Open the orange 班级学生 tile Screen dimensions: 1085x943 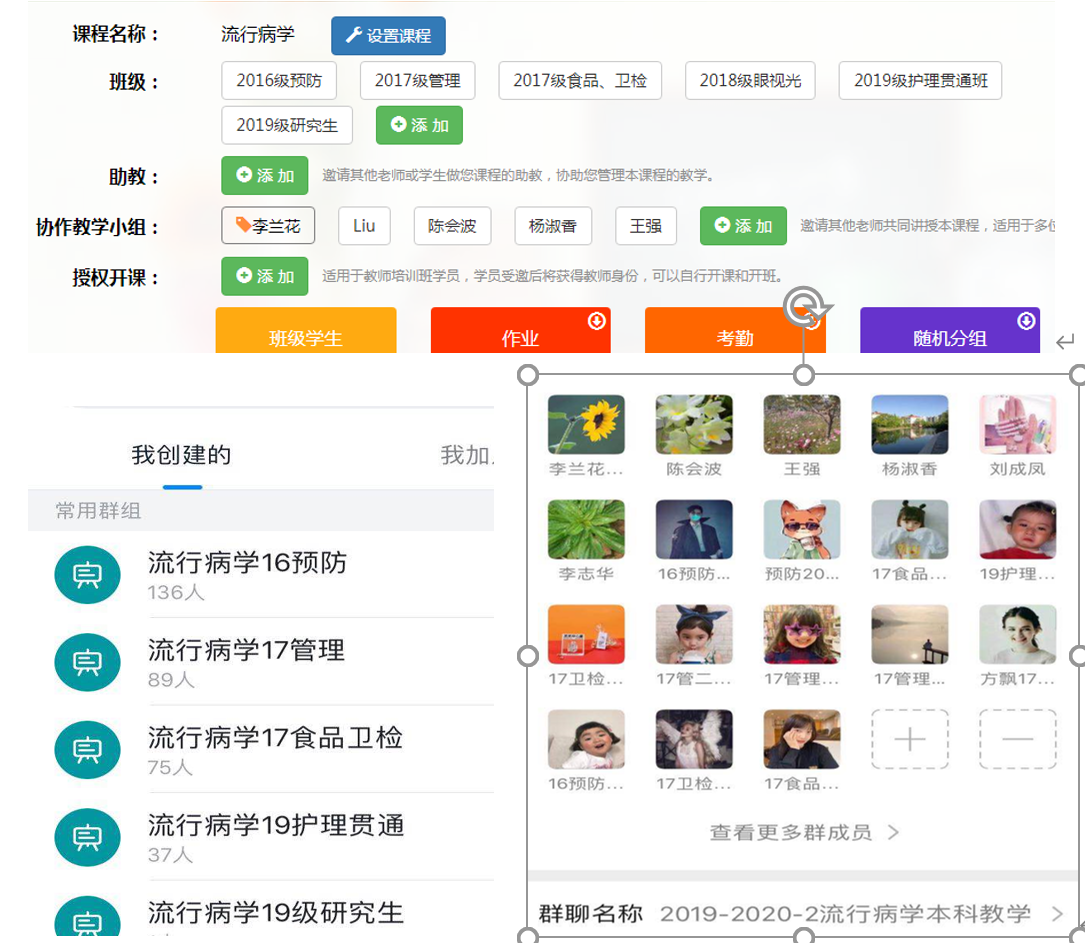tap(306, 335)
